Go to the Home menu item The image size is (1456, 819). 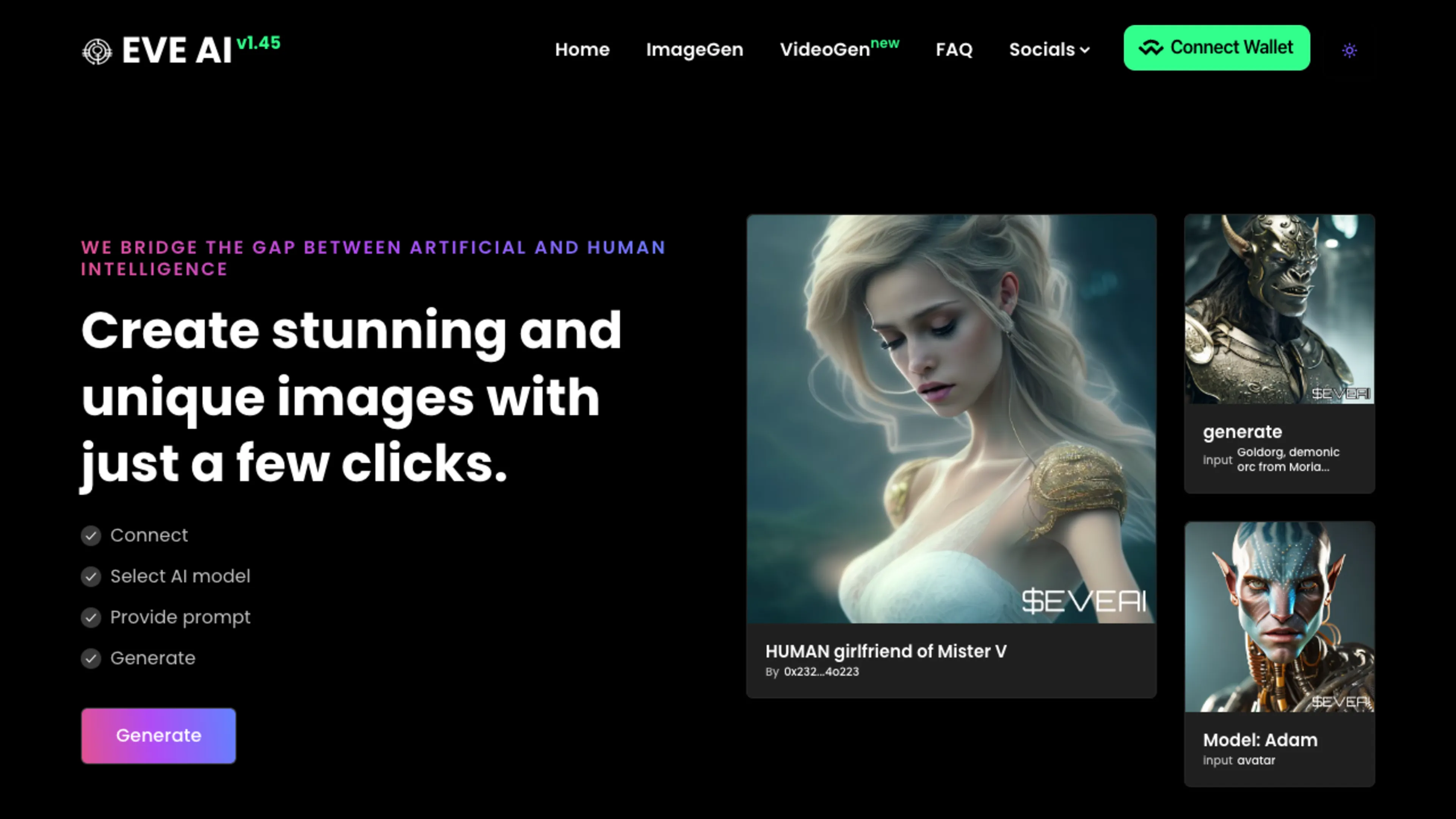coord(582,50)
